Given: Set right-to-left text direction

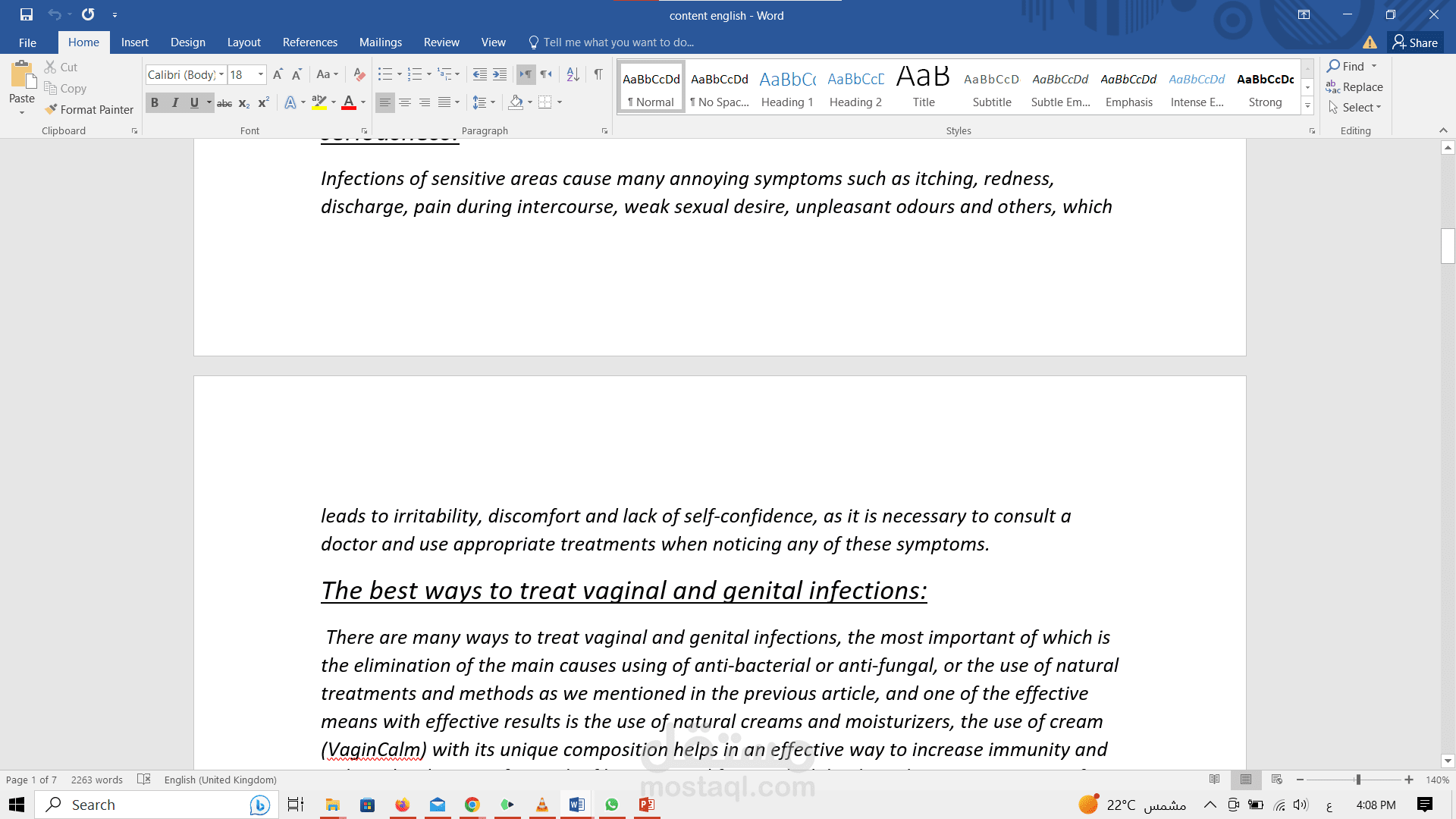Looking at the screenshot, I should pyautogui.click(x=546, y=74).
